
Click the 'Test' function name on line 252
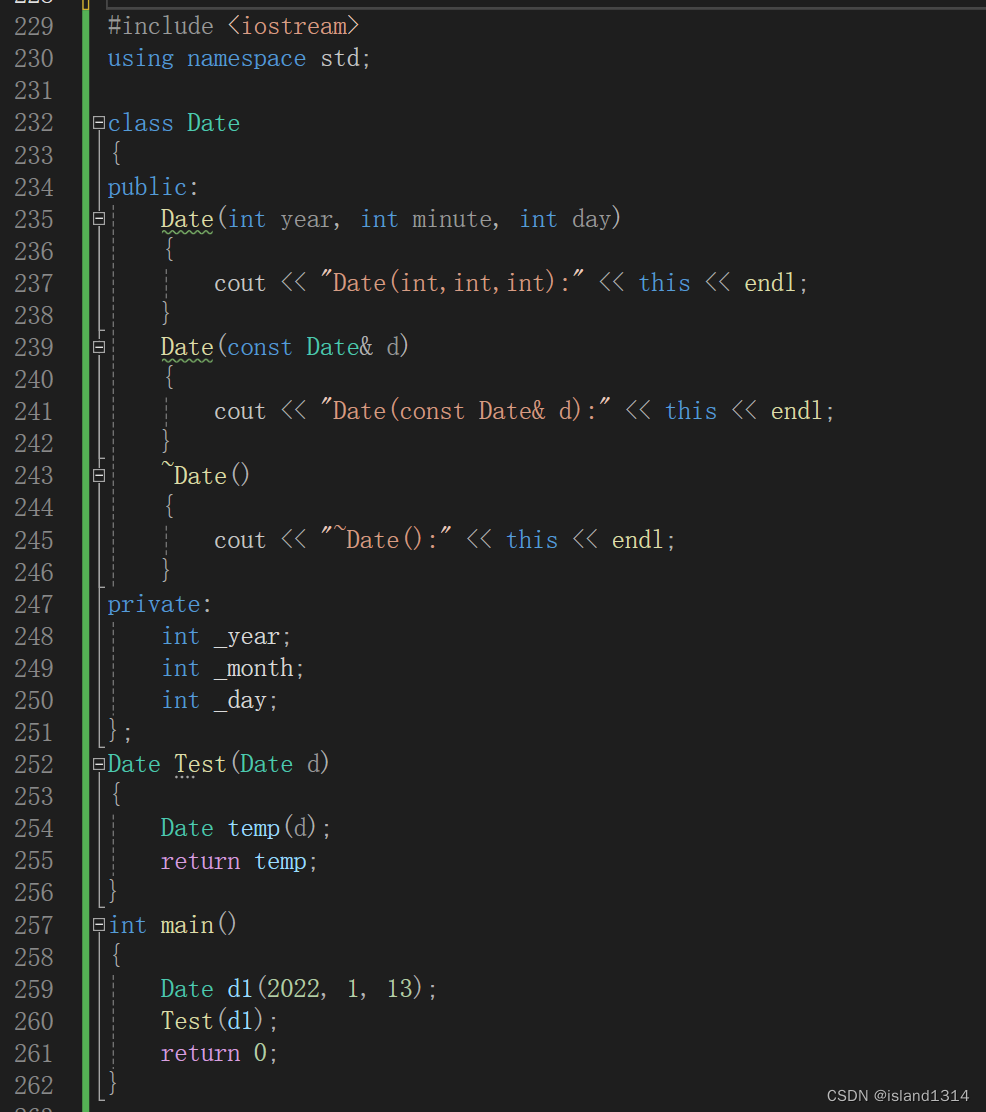click(201, 764)
